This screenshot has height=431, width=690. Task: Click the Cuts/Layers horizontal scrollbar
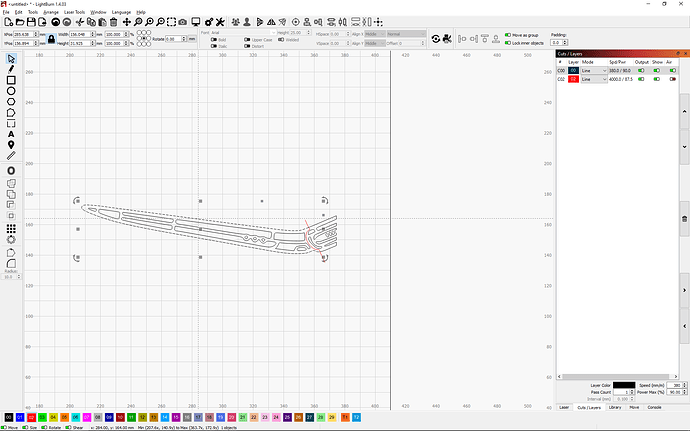coord(618,376)
